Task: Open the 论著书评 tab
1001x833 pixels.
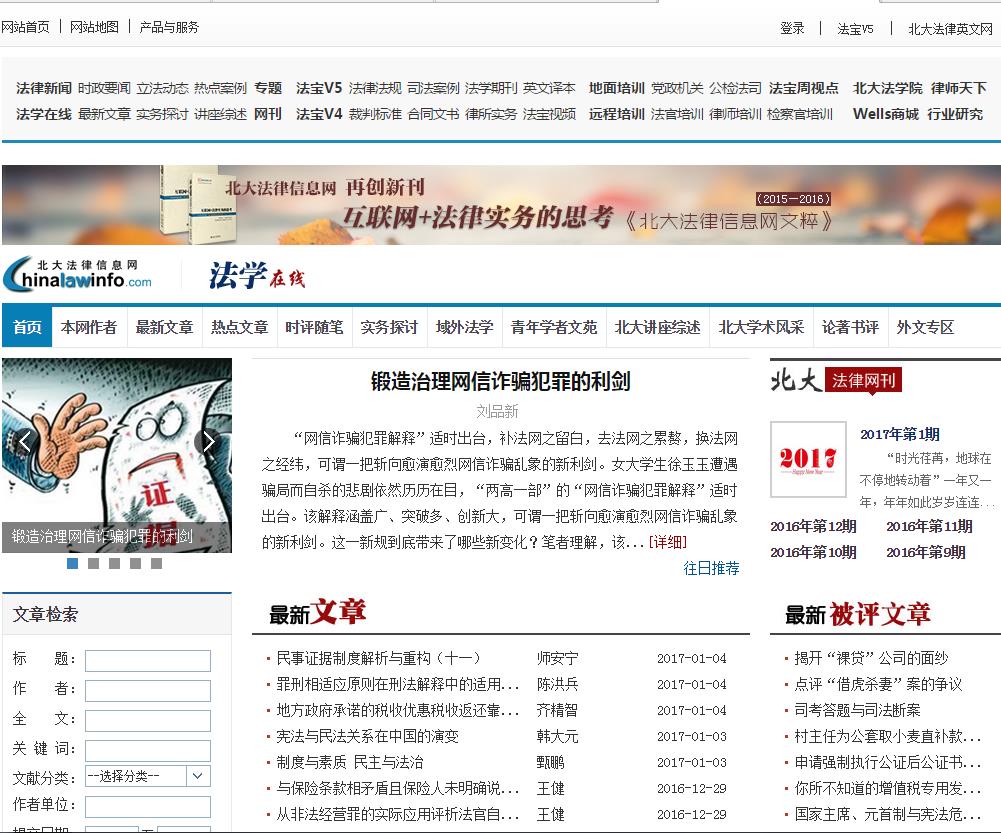Action: coord(850,327)
